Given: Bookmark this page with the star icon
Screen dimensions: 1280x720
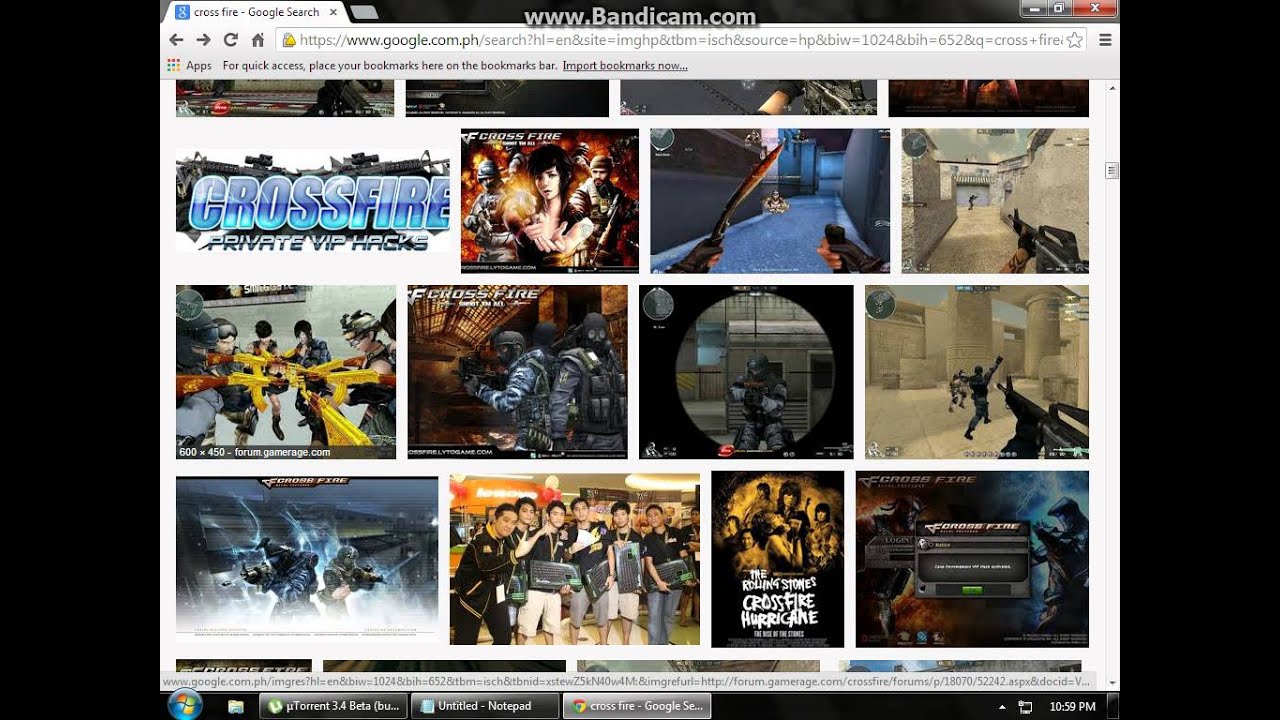Looking at the screenshot, I should click(1074, 40).
